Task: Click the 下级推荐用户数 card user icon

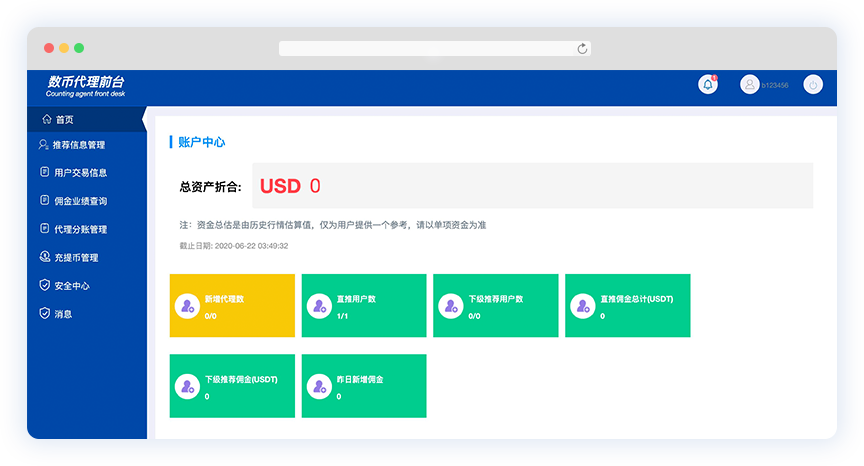Action: coord(451,306)
